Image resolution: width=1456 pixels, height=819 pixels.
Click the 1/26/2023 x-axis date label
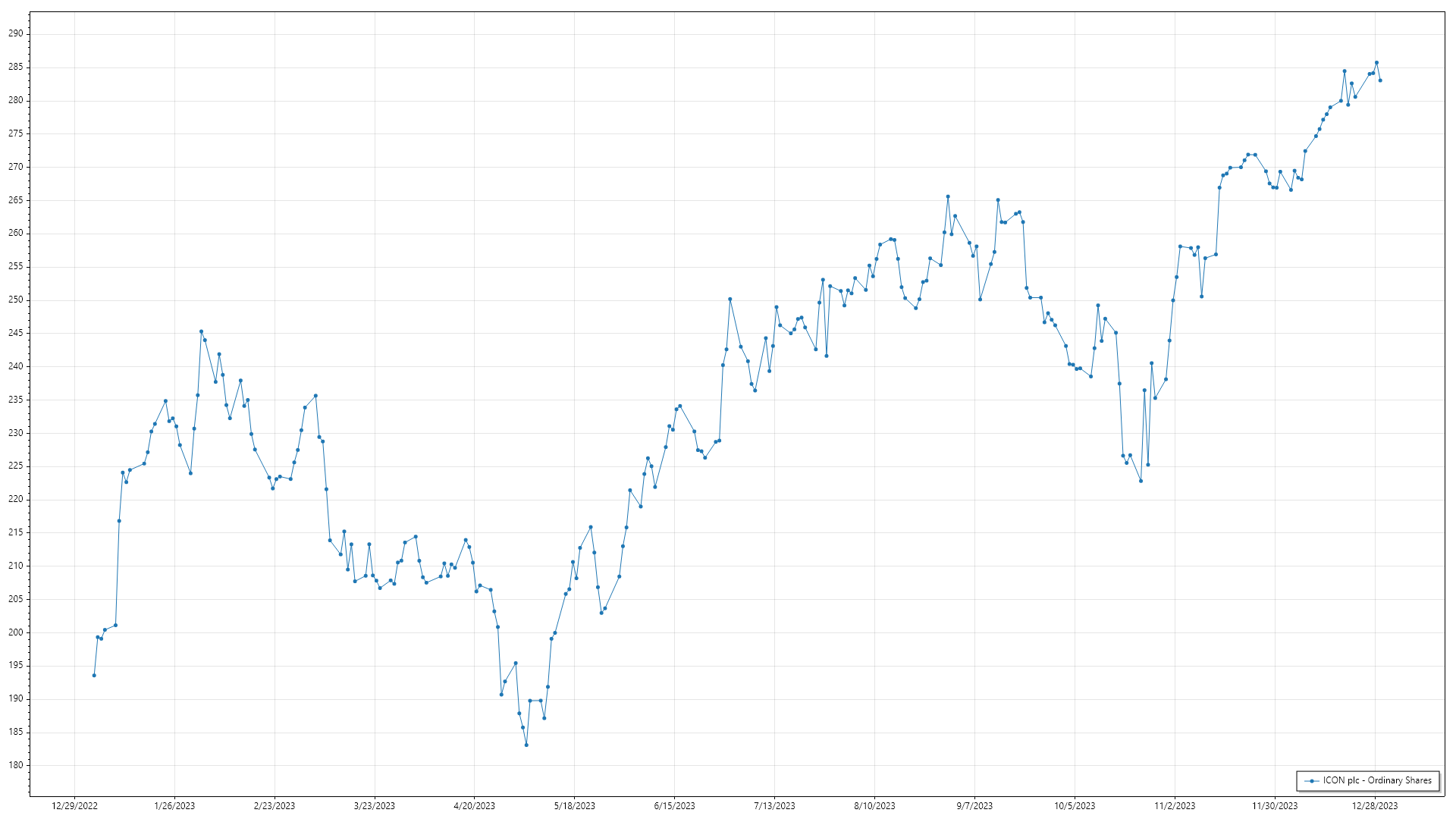tap(174, 806)
